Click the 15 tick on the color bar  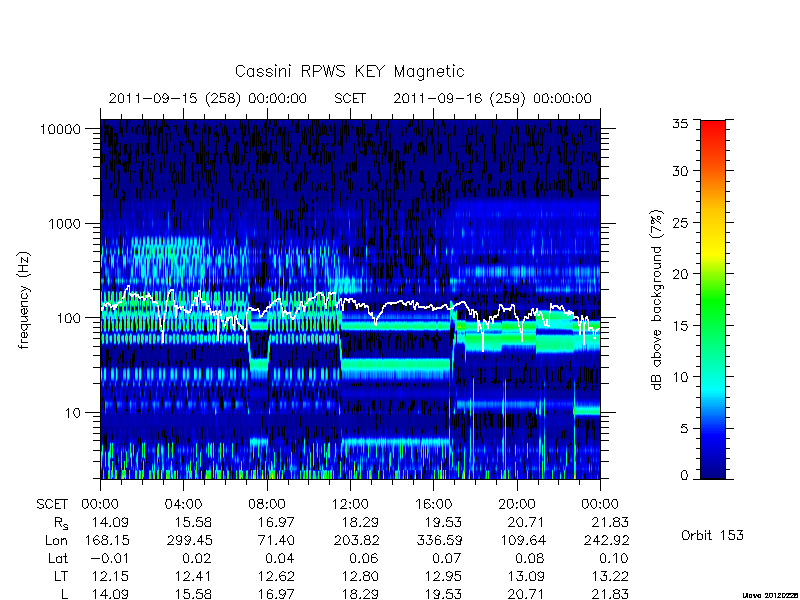coord(680,326)
